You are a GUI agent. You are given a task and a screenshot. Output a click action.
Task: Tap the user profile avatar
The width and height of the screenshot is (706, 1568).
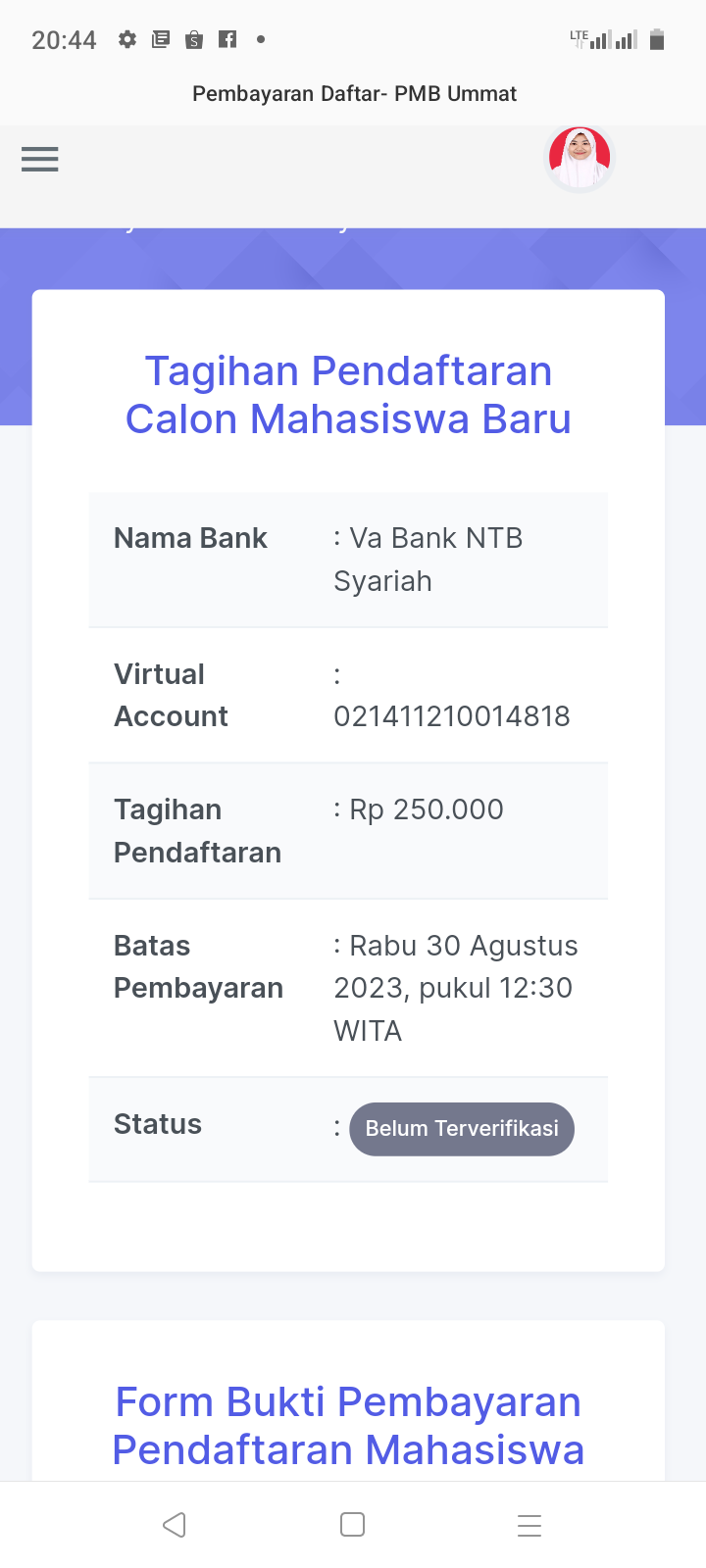(x=580, y=158)
